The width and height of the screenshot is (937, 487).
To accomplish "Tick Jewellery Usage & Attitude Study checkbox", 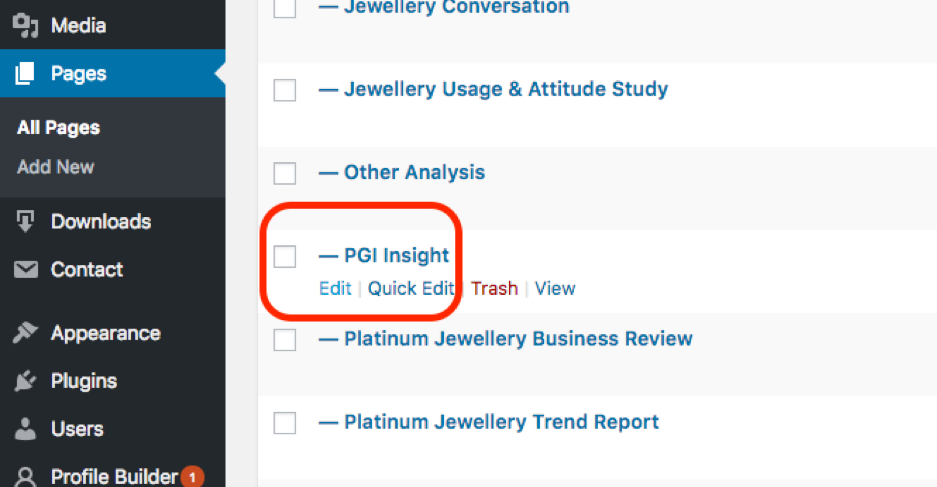I will point(285,90).
